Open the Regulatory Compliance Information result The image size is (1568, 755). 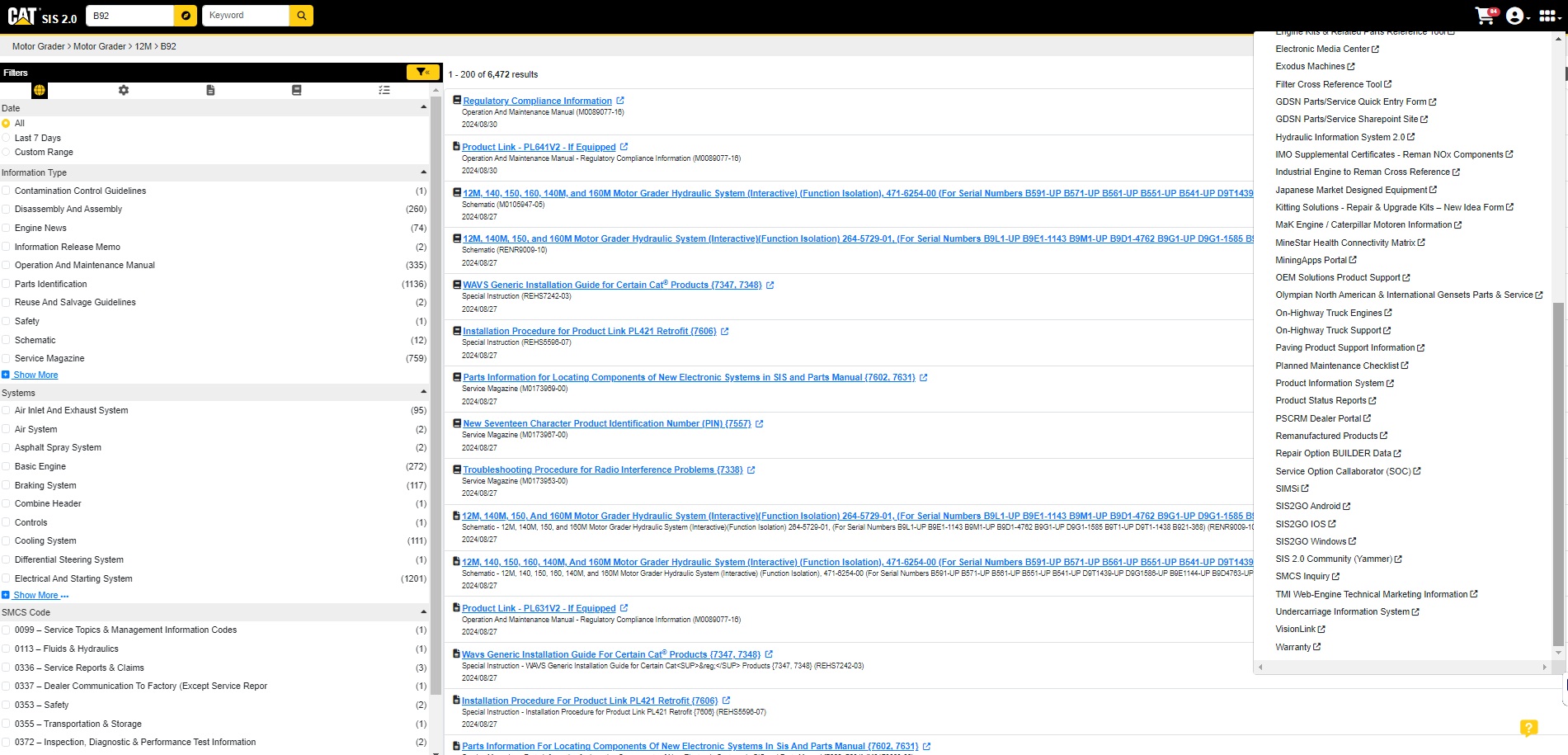click(x=537, y=101)
